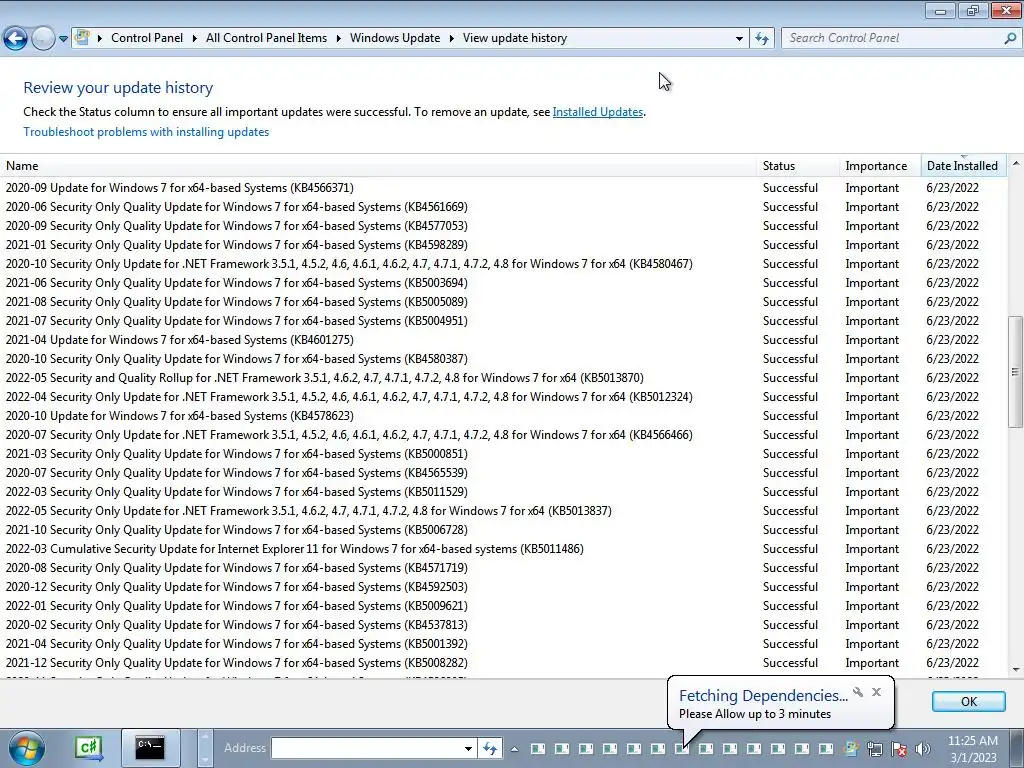The height and width of the screenshot is (768, 1024).
Task: Sort by the Status column header
Action: coord(798,166)
